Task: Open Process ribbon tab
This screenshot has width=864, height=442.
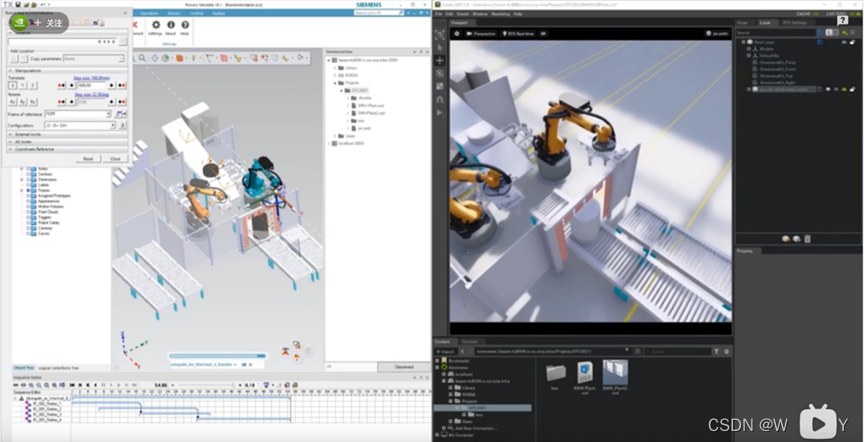Action: point(174,13)
